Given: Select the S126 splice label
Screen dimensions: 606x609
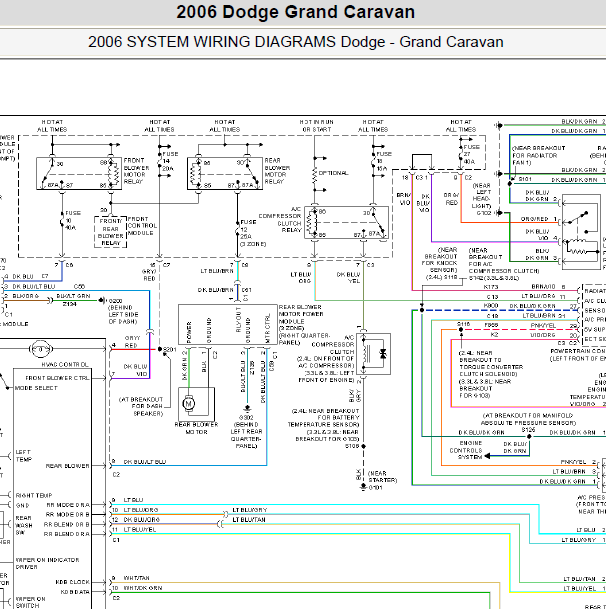Looking at the screenshot, I should coord(528,430).
